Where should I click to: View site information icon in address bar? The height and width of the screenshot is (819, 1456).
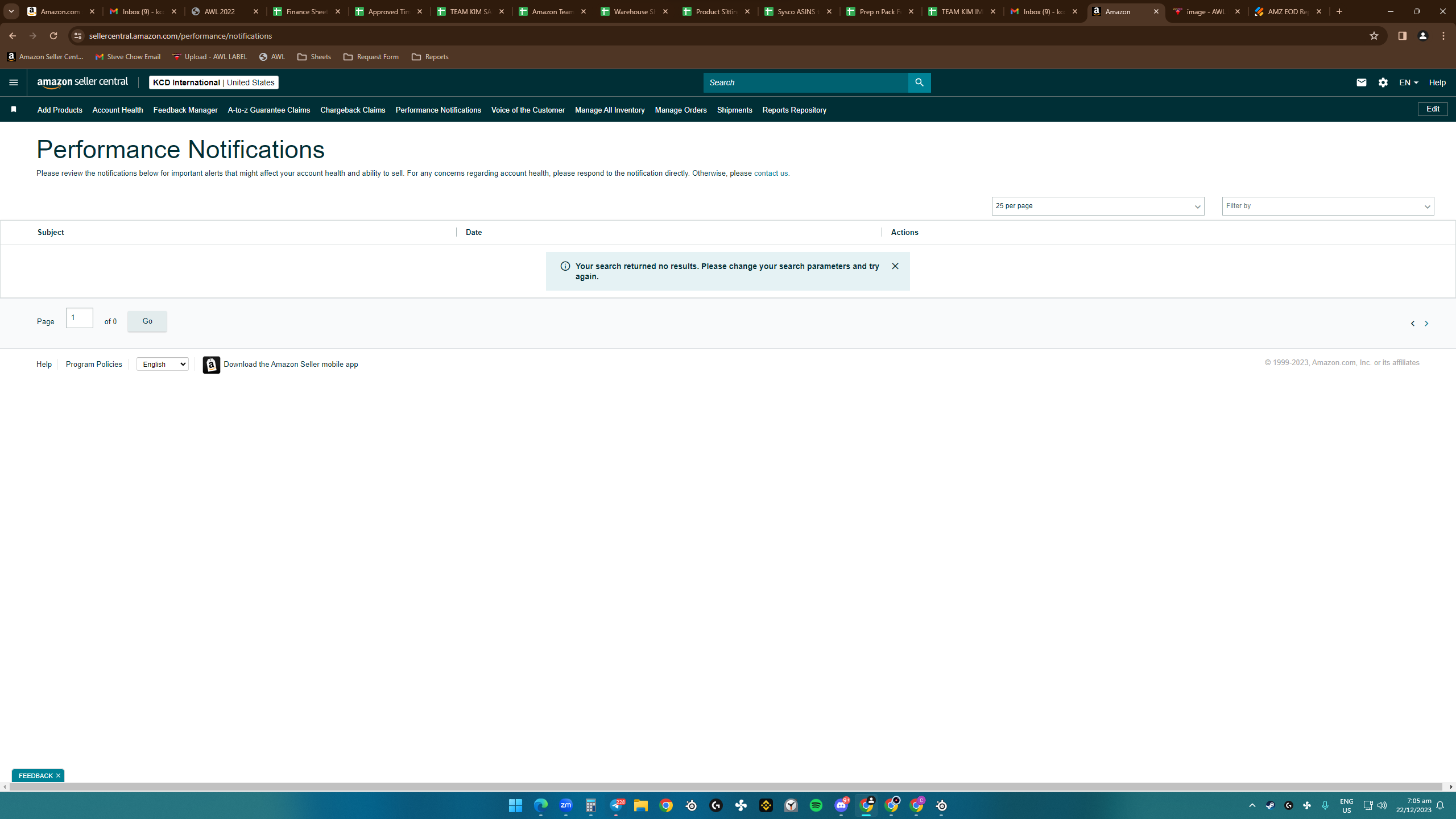[x=78, y=36]
